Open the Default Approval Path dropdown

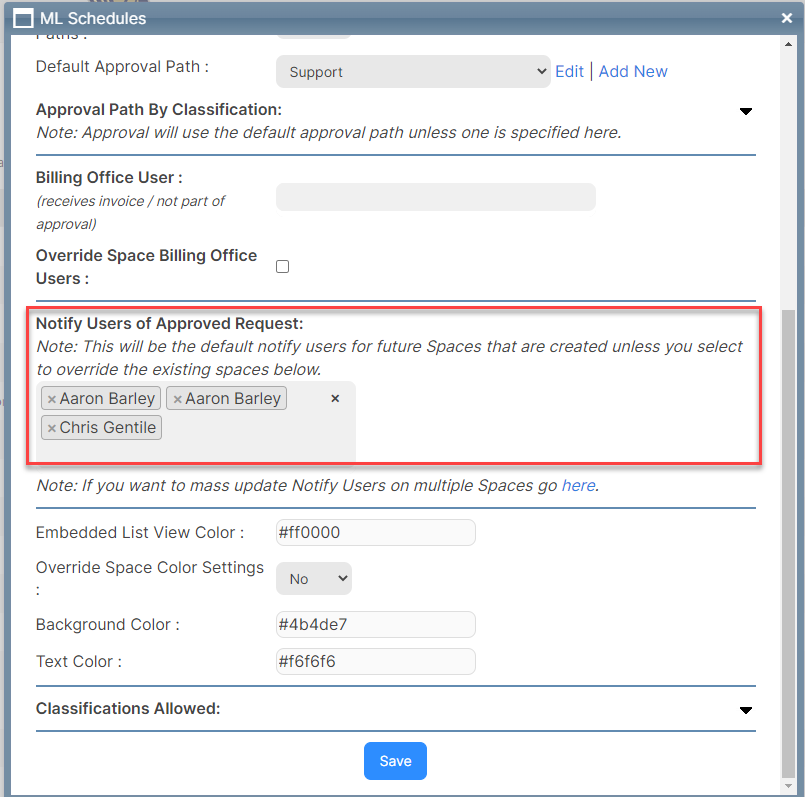click(x=413, y=72)
